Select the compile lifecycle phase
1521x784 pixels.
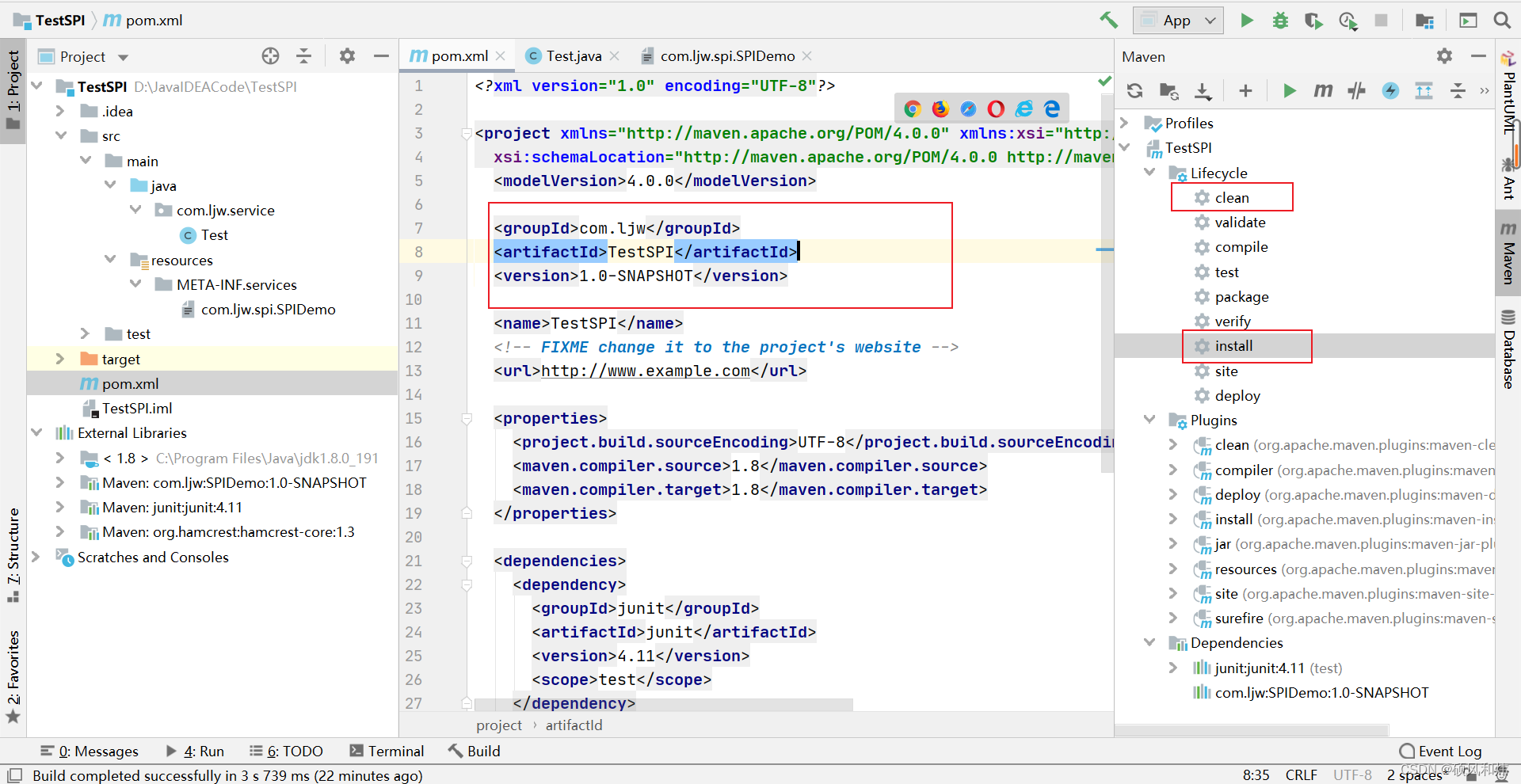pyautogui.click(x=1241, y=247)
